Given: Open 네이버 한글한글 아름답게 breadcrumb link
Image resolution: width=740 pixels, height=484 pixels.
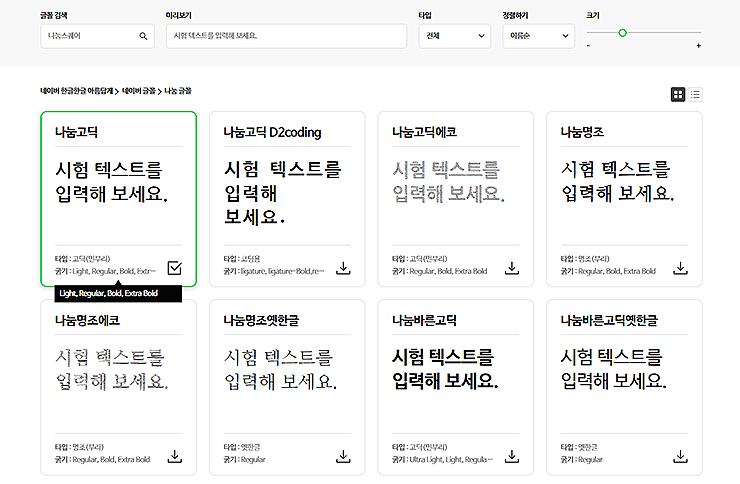Looking at the screenshot, I should [76, 91].
